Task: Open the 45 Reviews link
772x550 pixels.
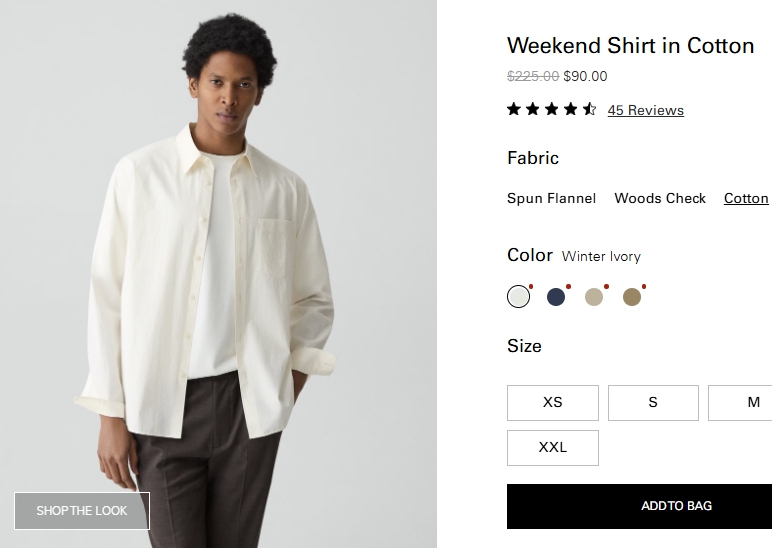Action: pyautogui.click(x=646, y=111)
